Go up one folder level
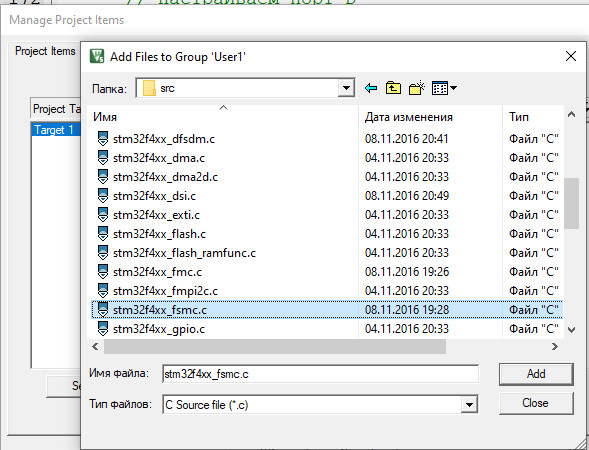589x450 pixels. pyautogui.click(x=393, y=88)
